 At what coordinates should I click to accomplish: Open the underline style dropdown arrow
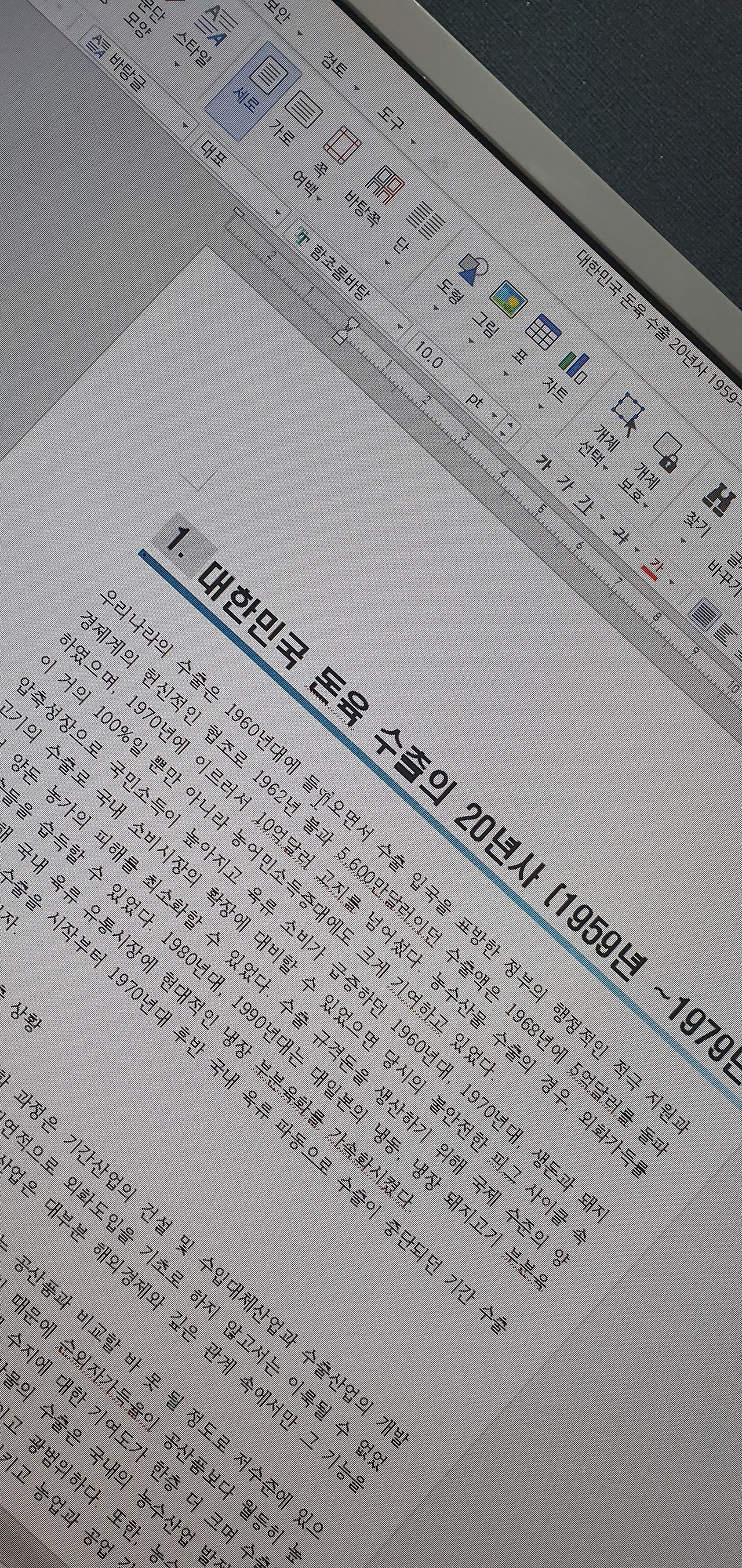[603, 518]
